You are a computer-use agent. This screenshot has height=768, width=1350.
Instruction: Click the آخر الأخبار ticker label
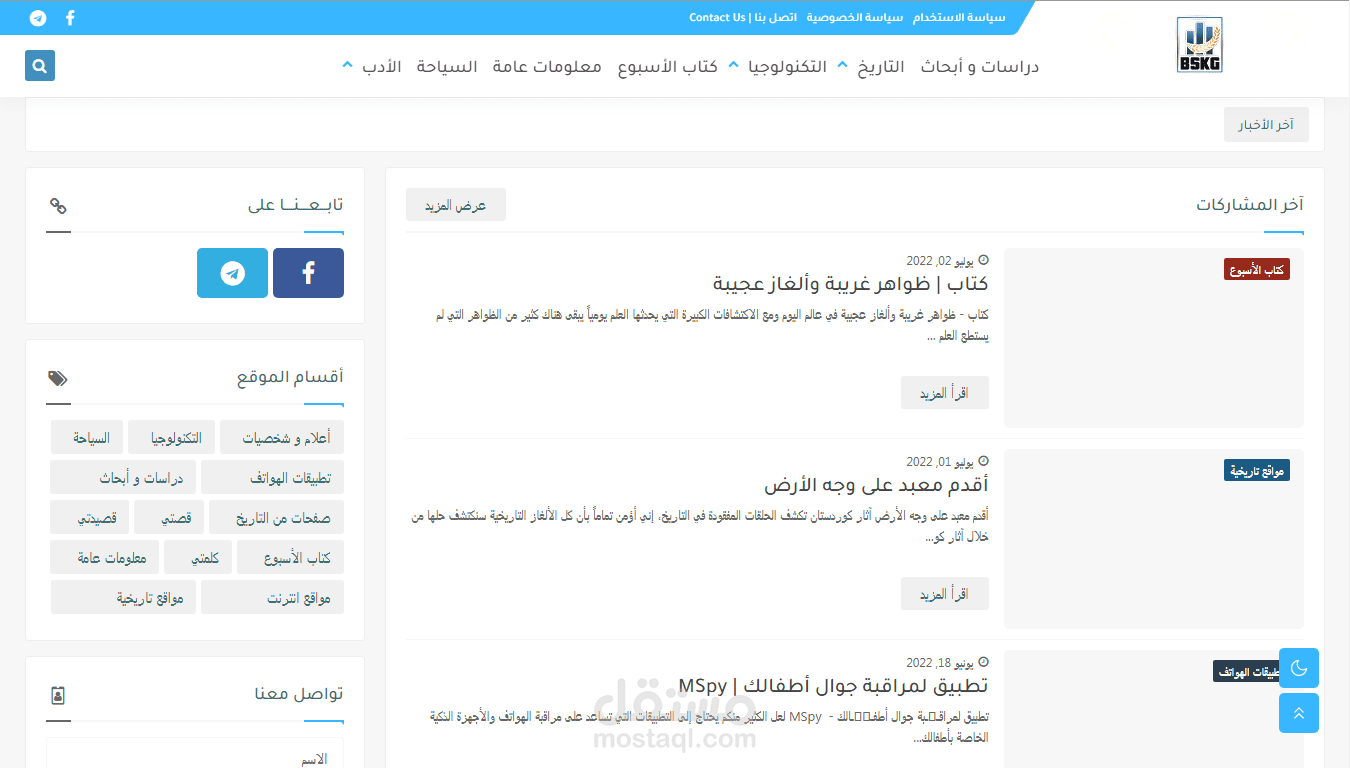point(1266,125)
